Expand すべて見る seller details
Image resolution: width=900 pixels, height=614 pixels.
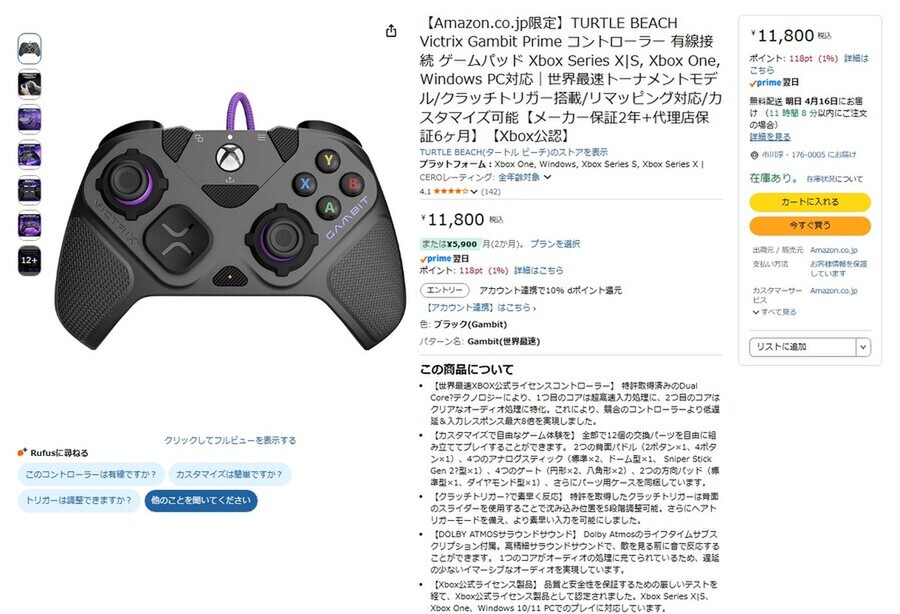tap(774, 312)
